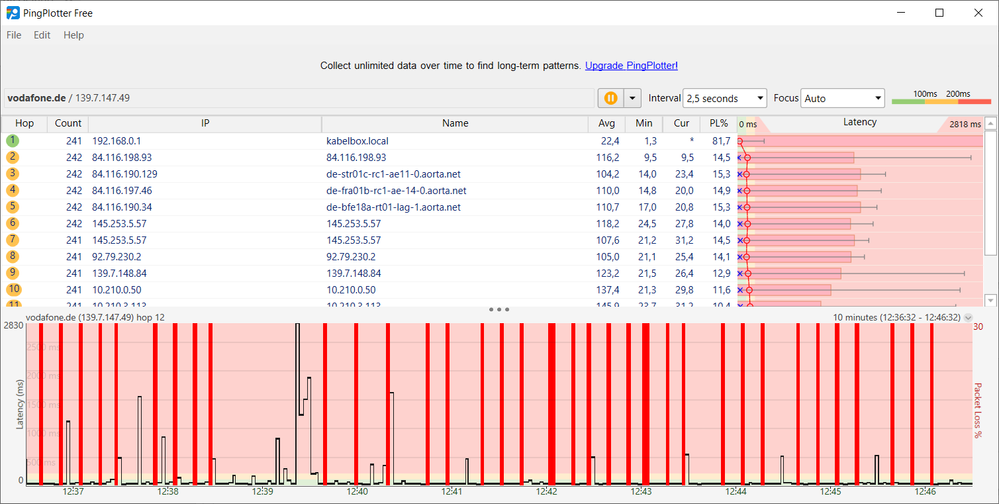The image size is (999, 504).
Task: Click the PingPlotter app icon in title bar
Action: tap(13, 12)
